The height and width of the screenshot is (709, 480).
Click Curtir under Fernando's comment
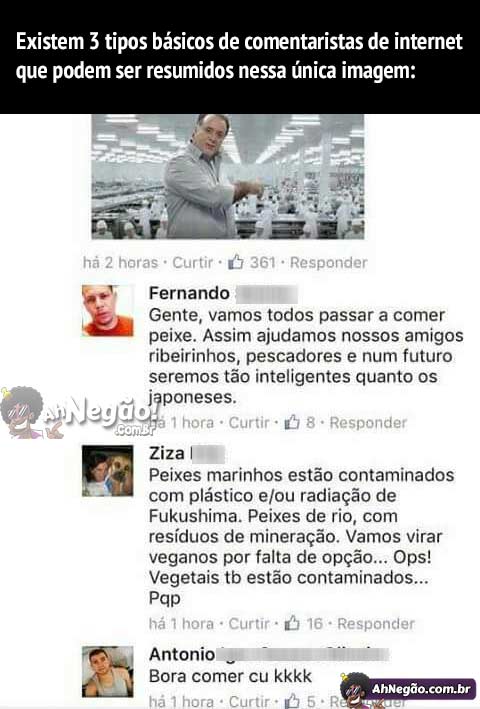[x=249, y=422]
